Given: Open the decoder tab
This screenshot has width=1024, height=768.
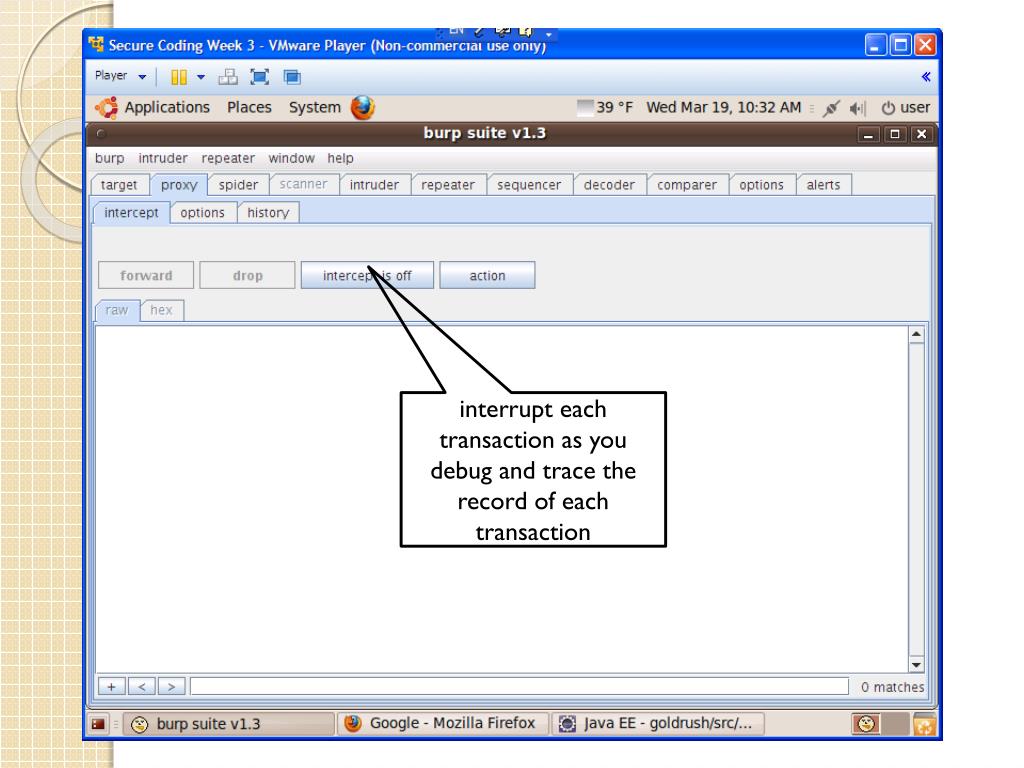Looking at the screenshot, I should tap(609, 185).
